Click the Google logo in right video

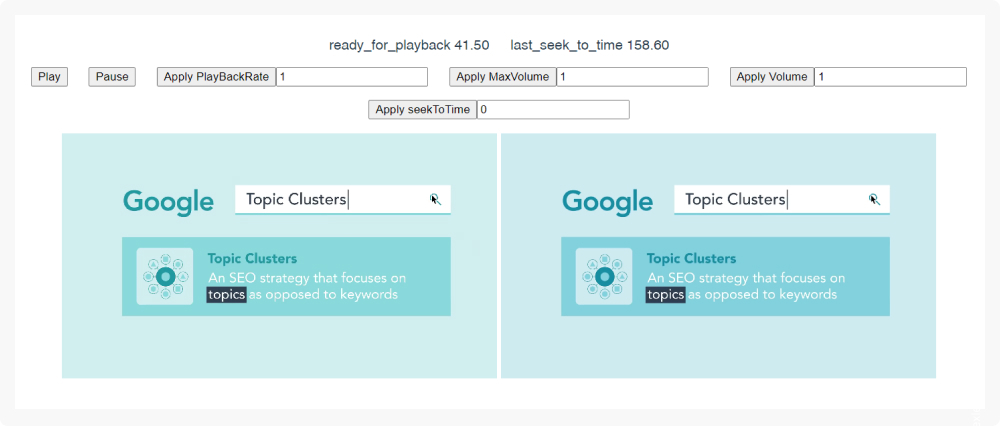607,202
